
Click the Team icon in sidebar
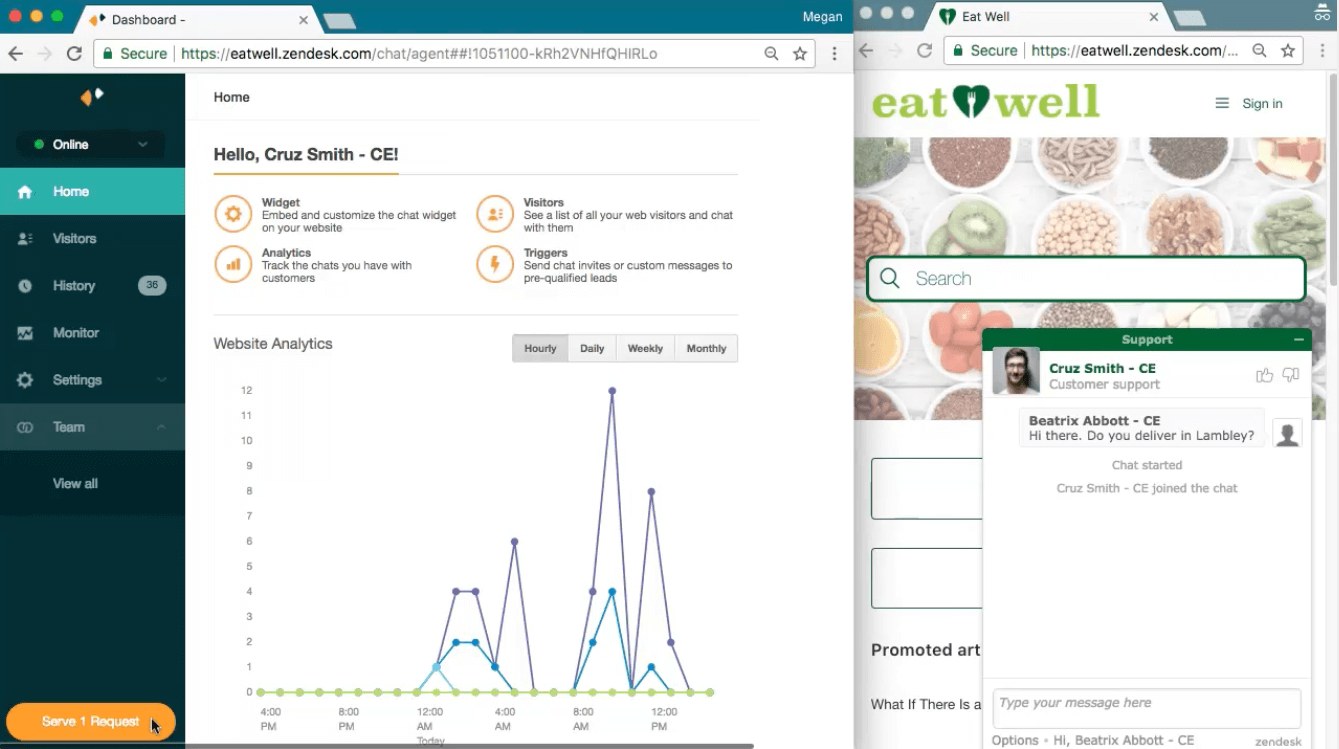25,427
